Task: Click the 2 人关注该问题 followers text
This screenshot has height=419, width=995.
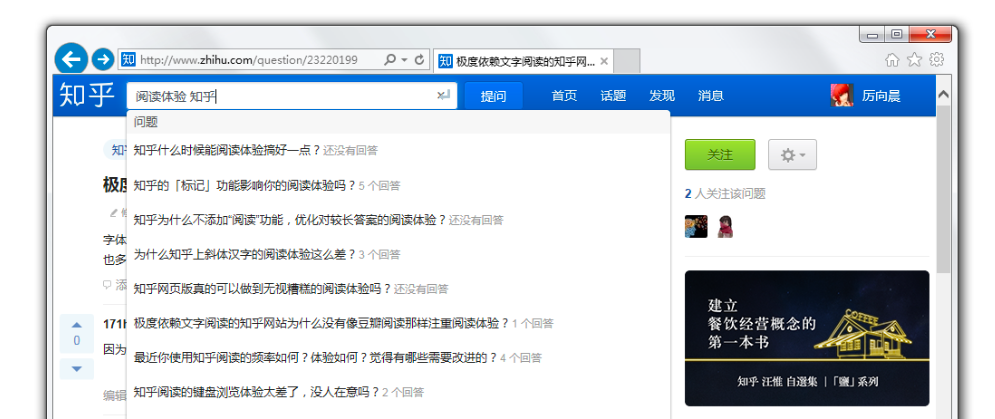Action: point(725,194)
